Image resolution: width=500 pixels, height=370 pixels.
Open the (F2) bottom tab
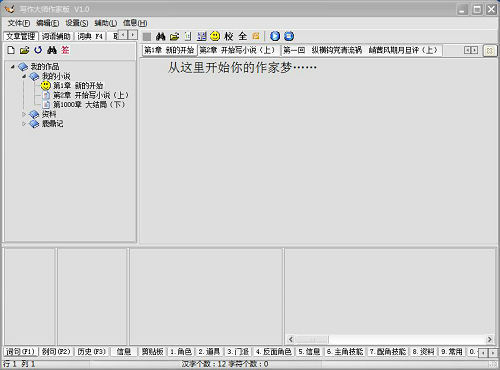56,352
